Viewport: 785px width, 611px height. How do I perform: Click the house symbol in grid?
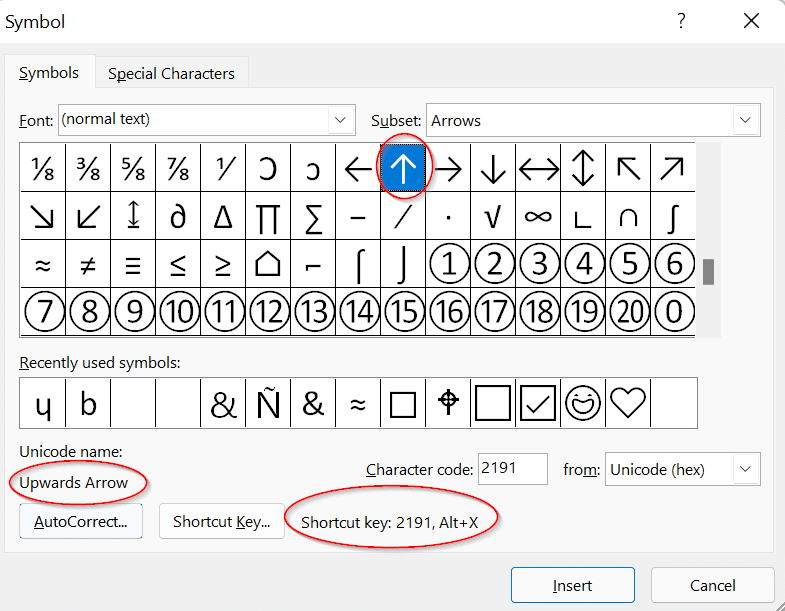pyautogui.click(x=268, y=264)
